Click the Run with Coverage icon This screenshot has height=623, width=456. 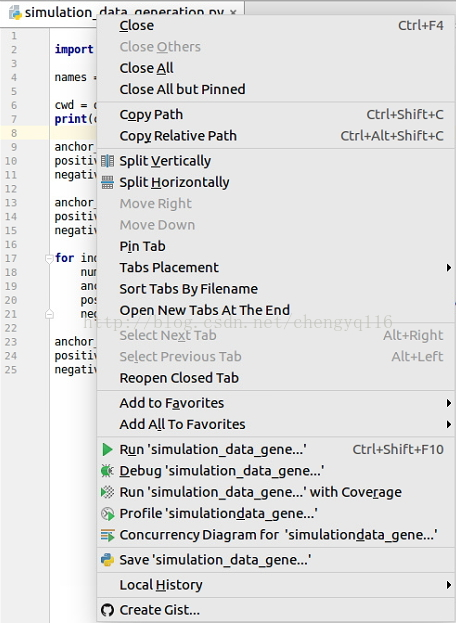pyautogui.click(x=107, y=492)
